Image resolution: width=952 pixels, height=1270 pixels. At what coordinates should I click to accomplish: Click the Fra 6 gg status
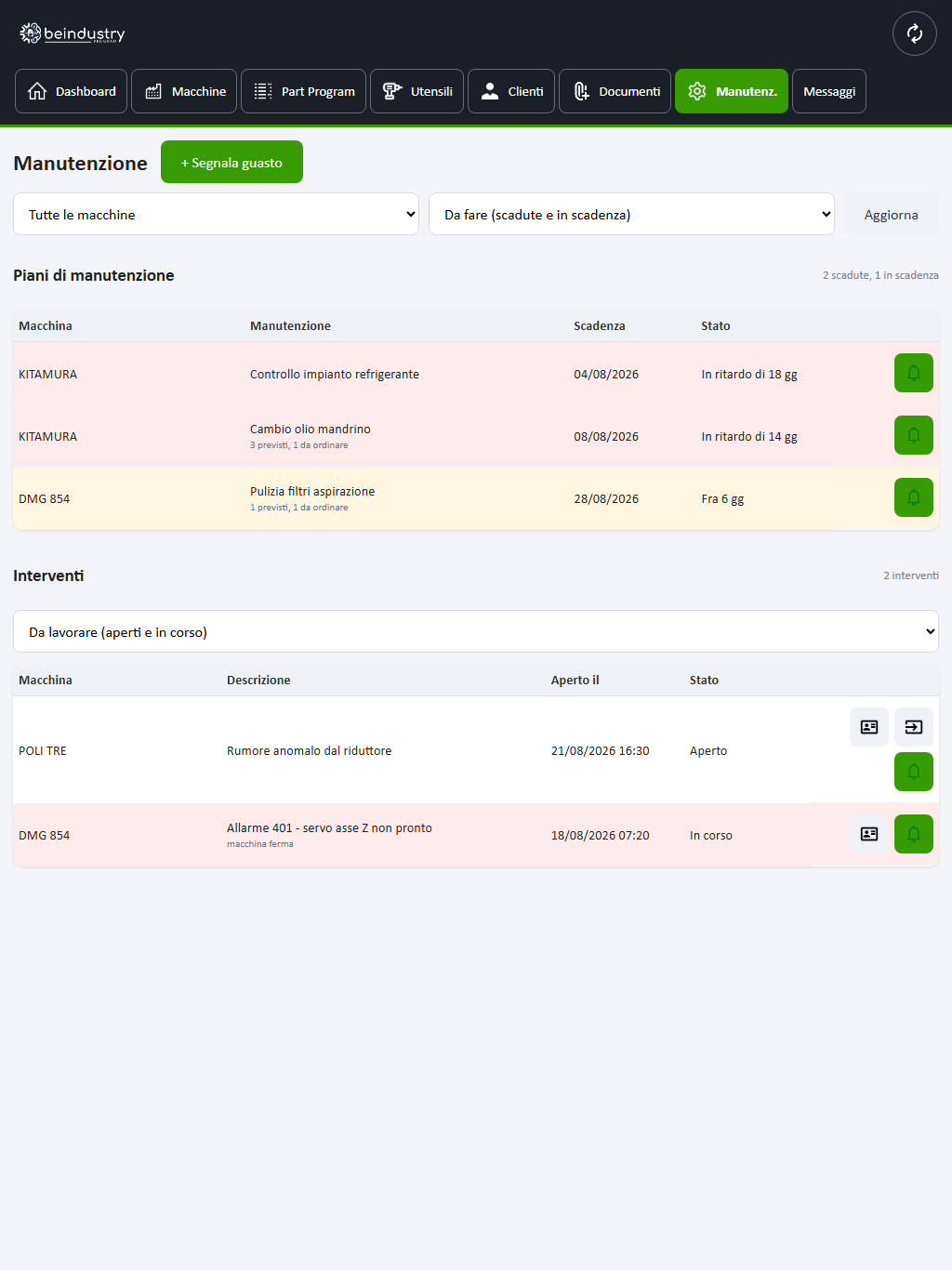tap(722, 498)
